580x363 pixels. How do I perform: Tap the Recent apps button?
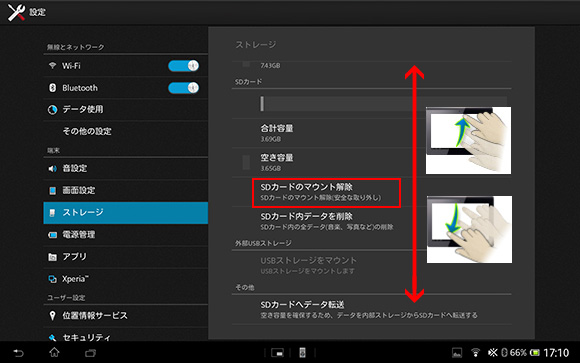coord(90,353)
